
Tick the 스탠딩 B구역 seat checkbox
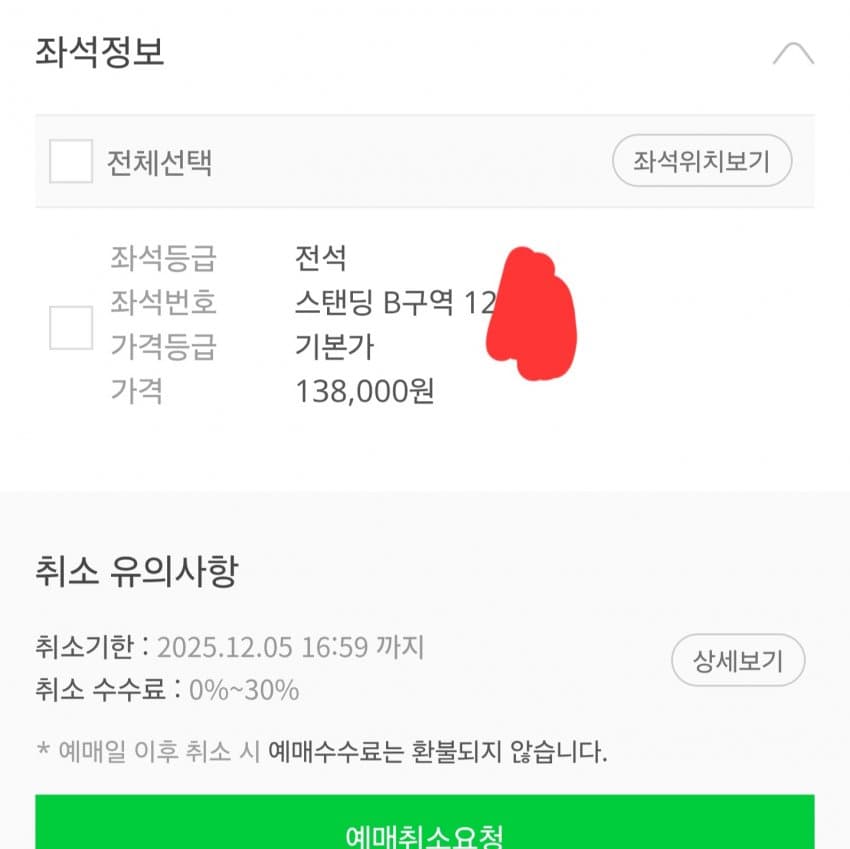(x=71, y=327)
